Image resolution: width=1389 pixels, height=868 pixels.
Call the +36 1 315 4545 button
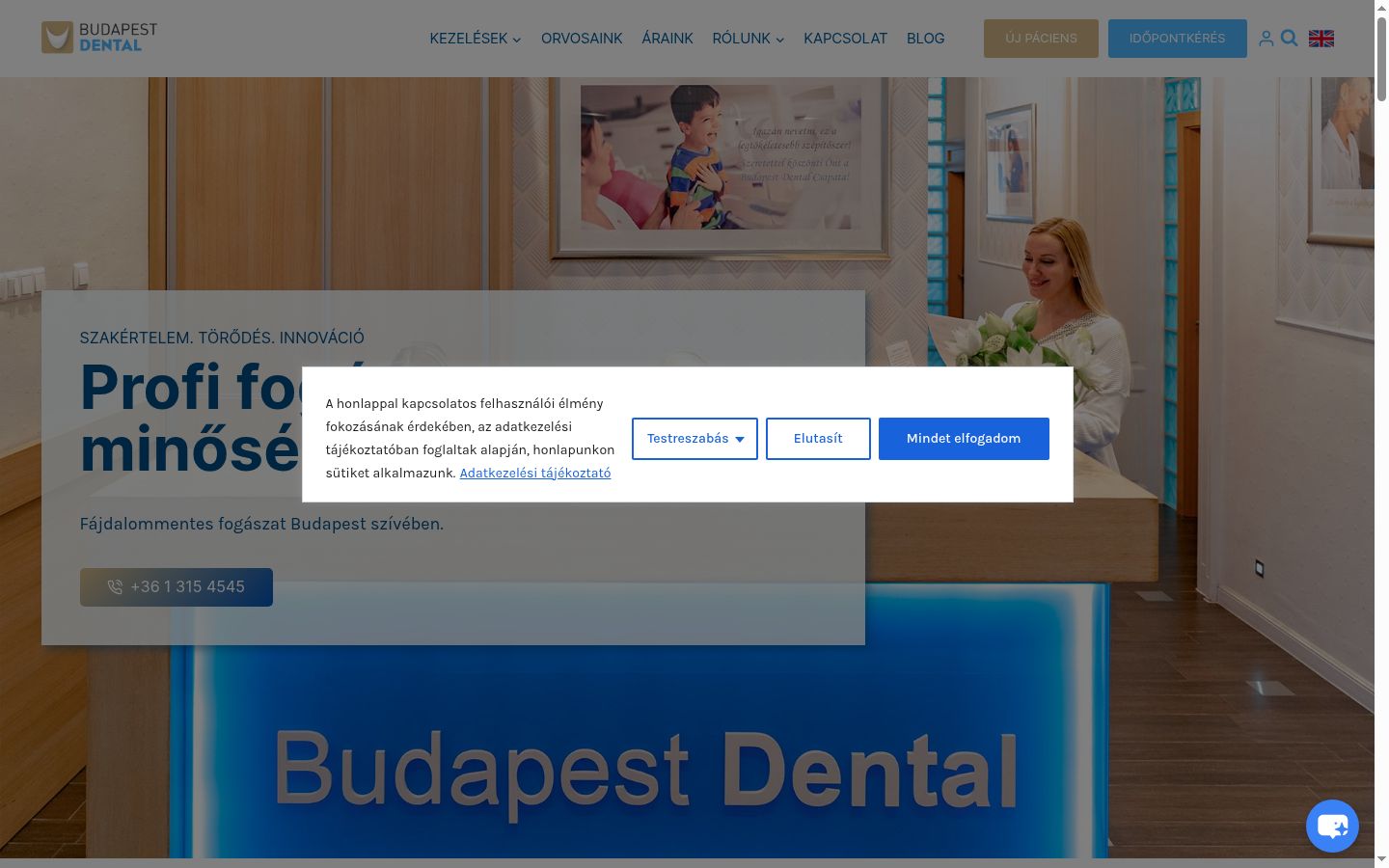[177, 587]
